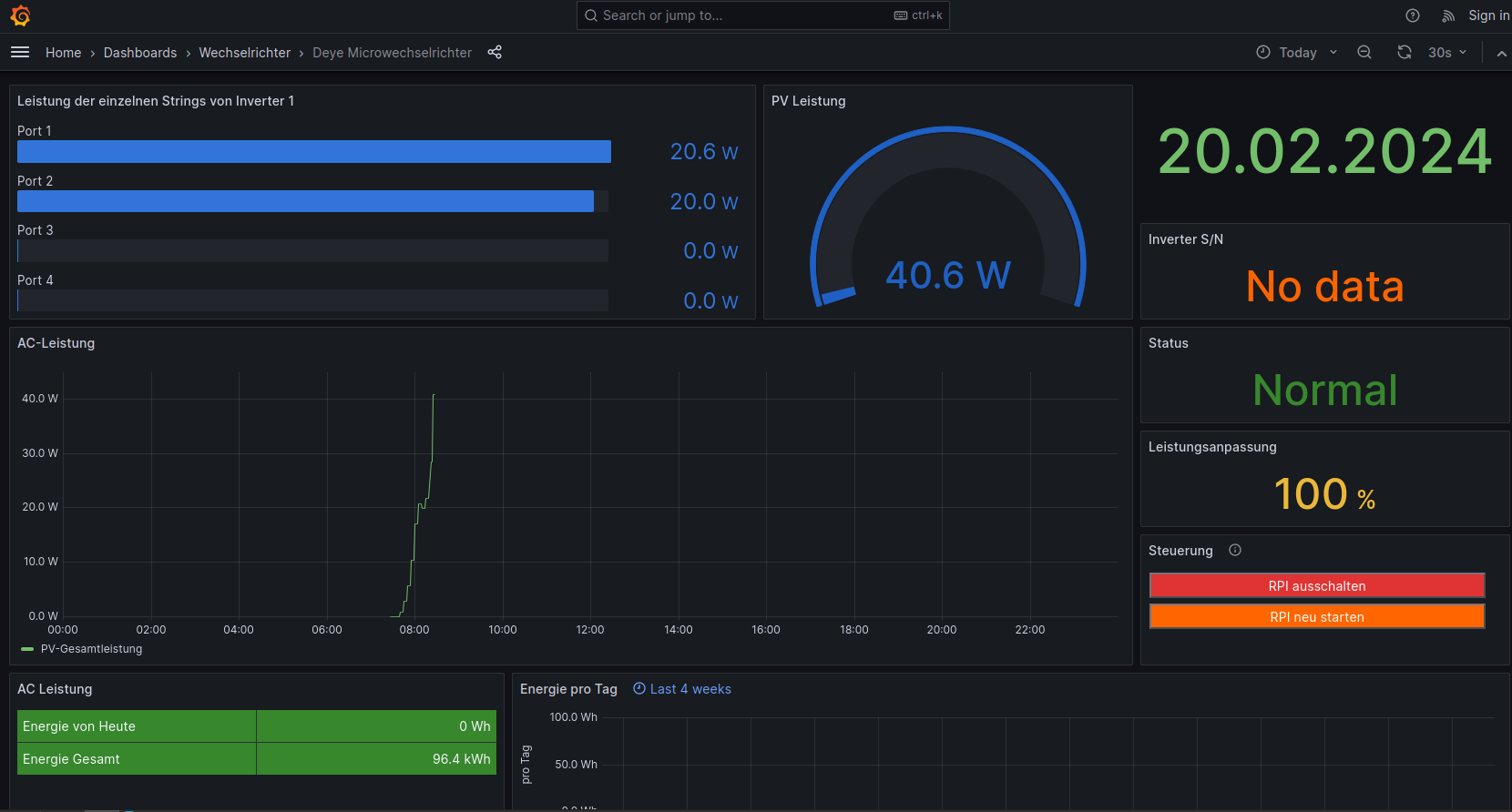Go to Home breadcrumb
This screenshot has width=1512, height=812.
(x=63, y=53)
